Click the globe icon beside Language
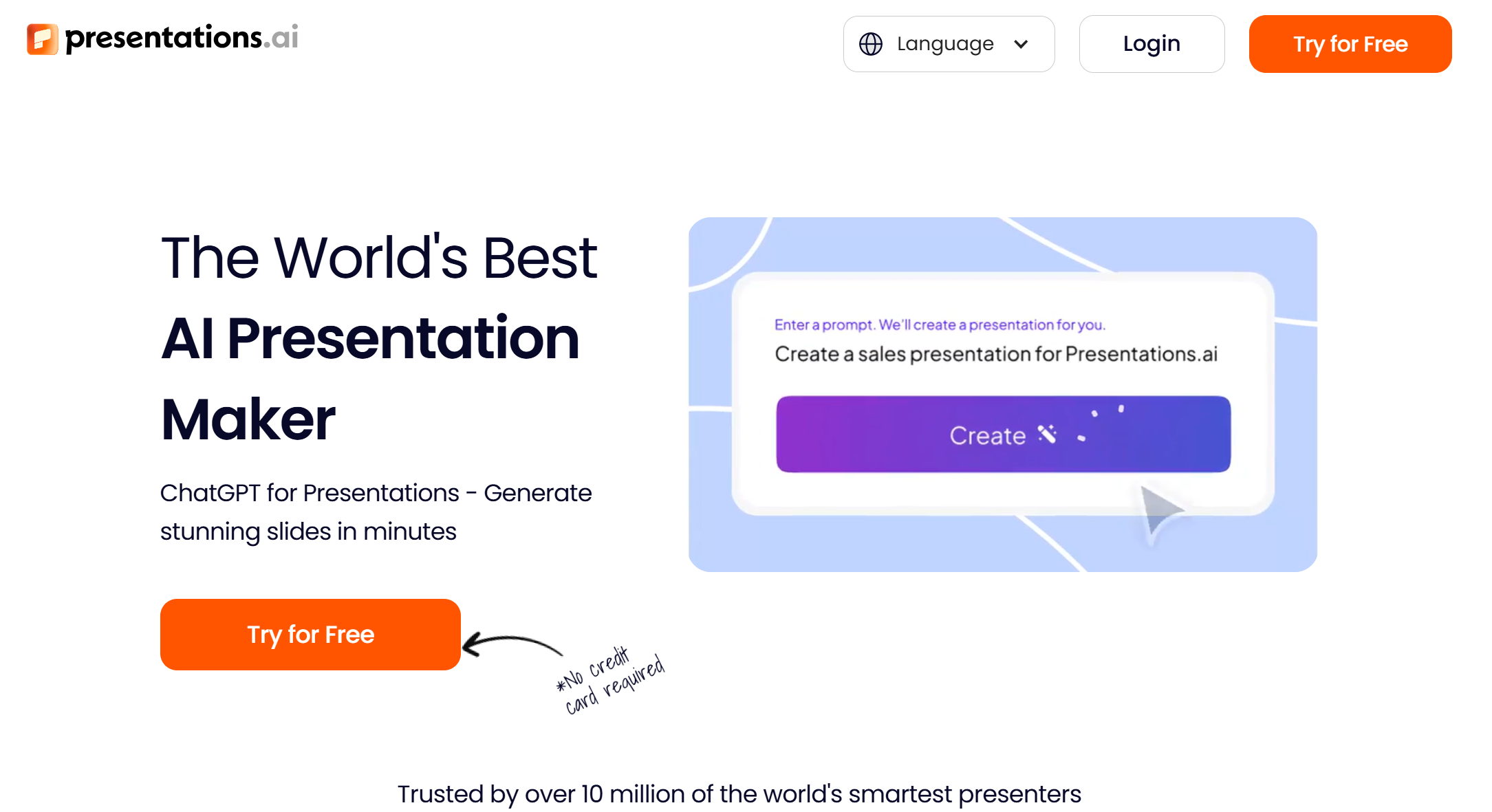The width and height of the screenshot is (1492, 812). point(871,44)
